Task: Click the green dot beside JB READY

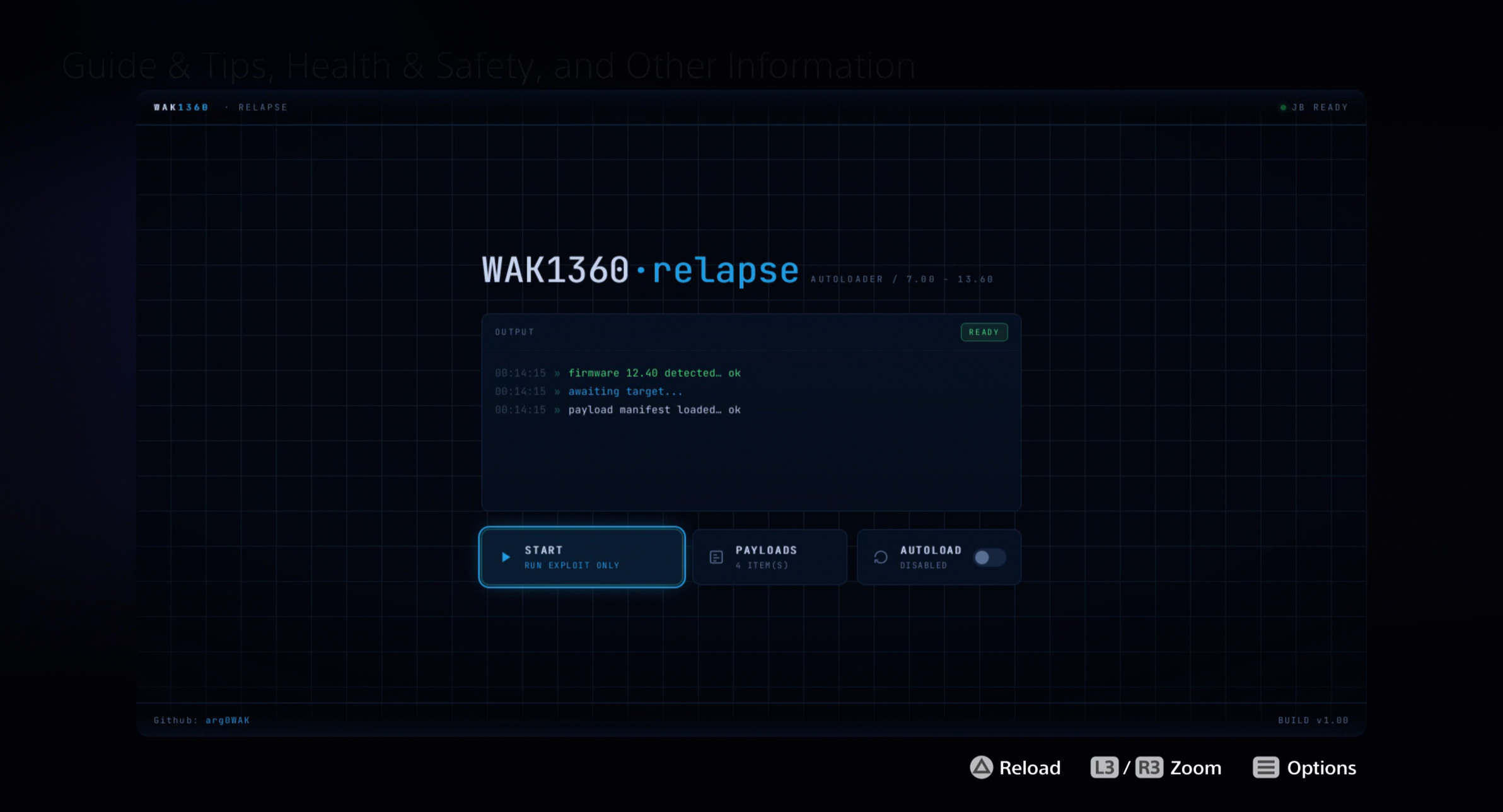Action: pos(1283,108)
